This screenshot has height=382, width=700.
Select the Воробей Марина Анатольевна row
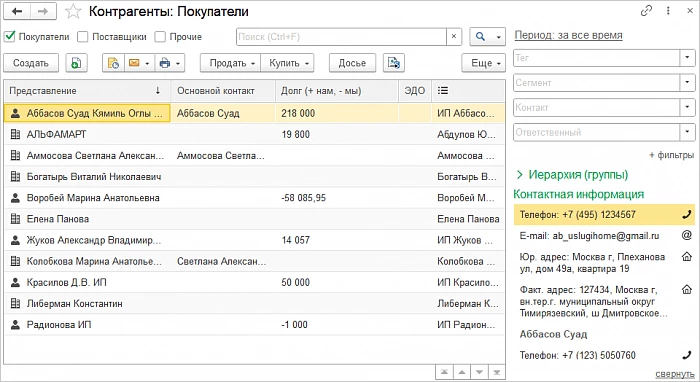(254, 198)
